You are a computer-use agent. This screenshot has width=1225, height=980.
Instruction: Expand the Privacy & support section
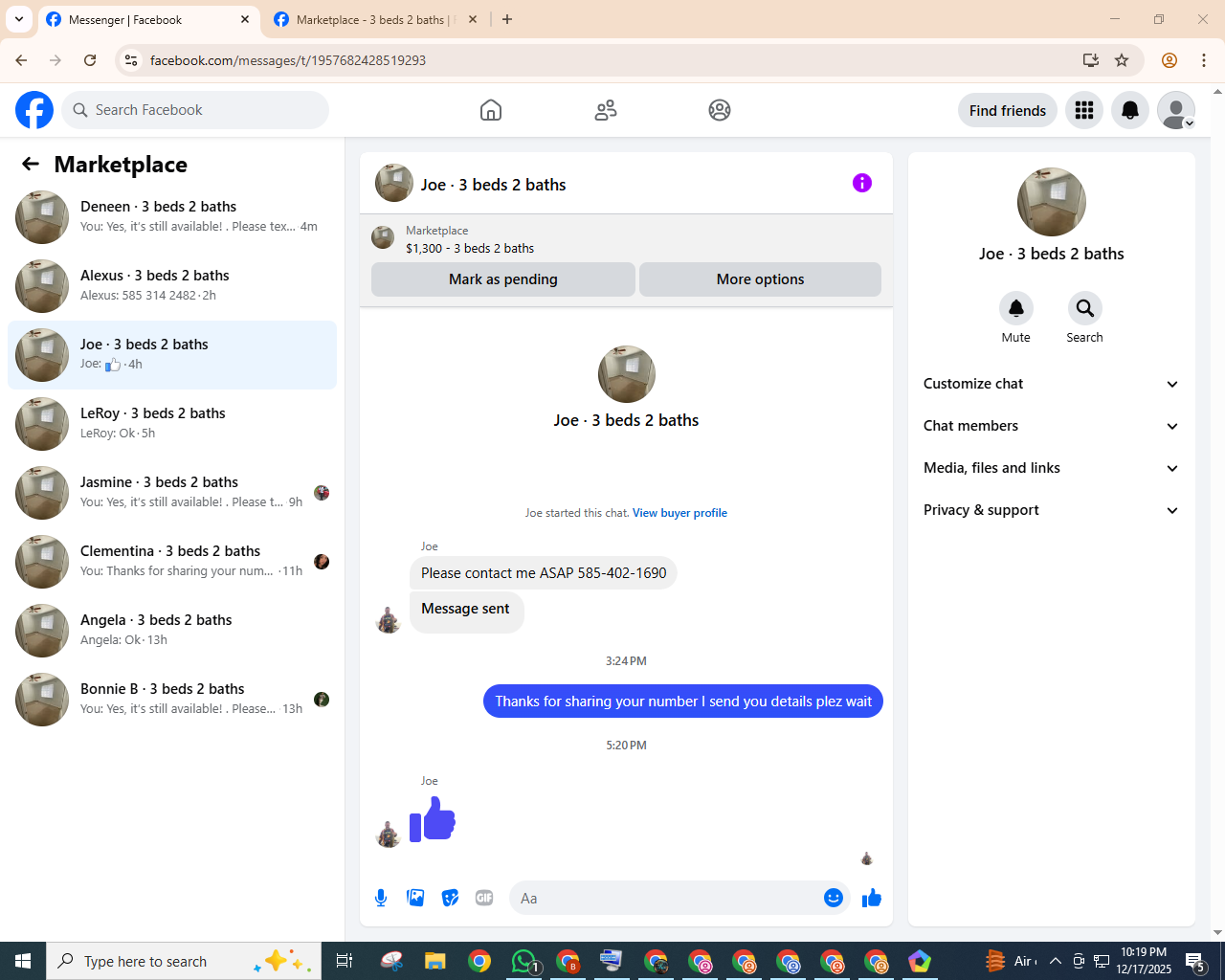[1051, 510]
